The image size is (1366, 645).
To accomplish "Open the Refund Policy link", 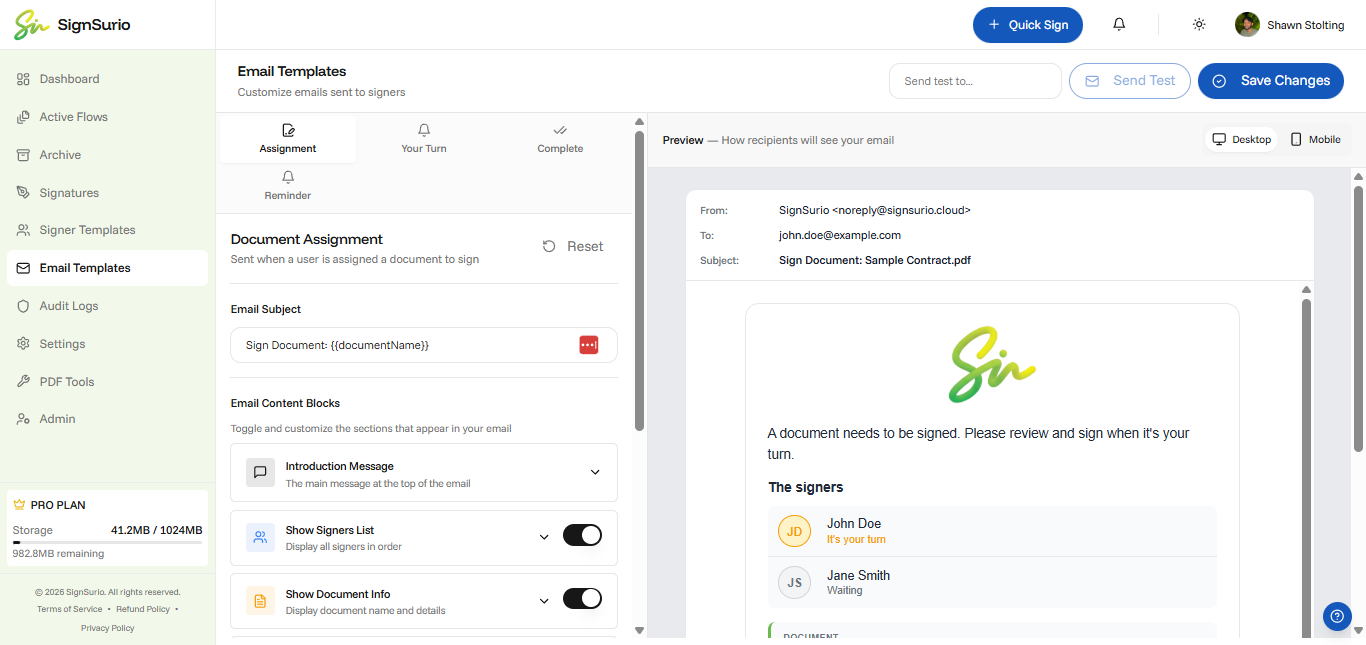I will [143, 609].
